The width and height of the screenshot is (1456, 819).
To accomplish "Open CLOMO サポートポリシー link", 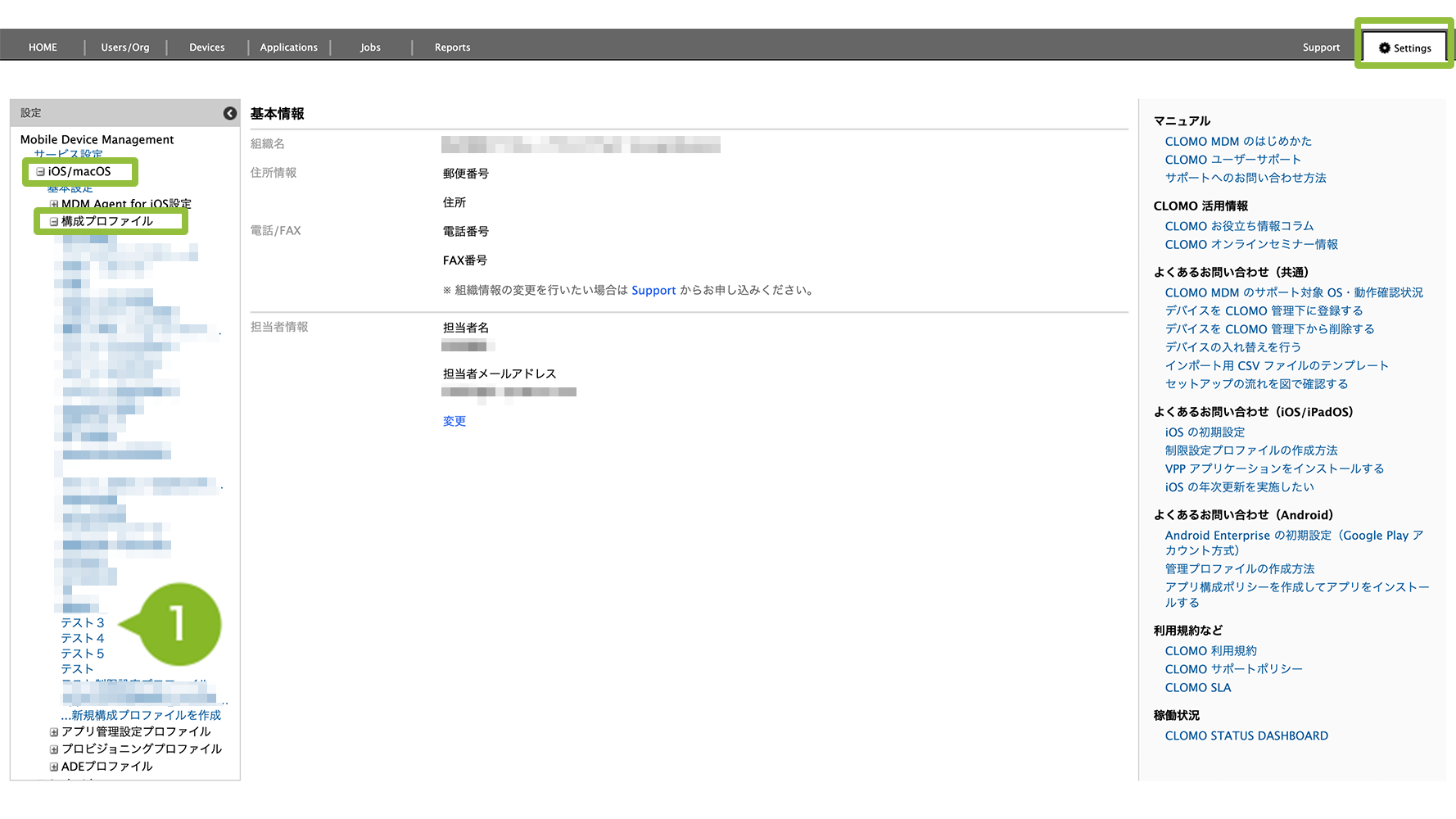I will (x=1233, y=669).
